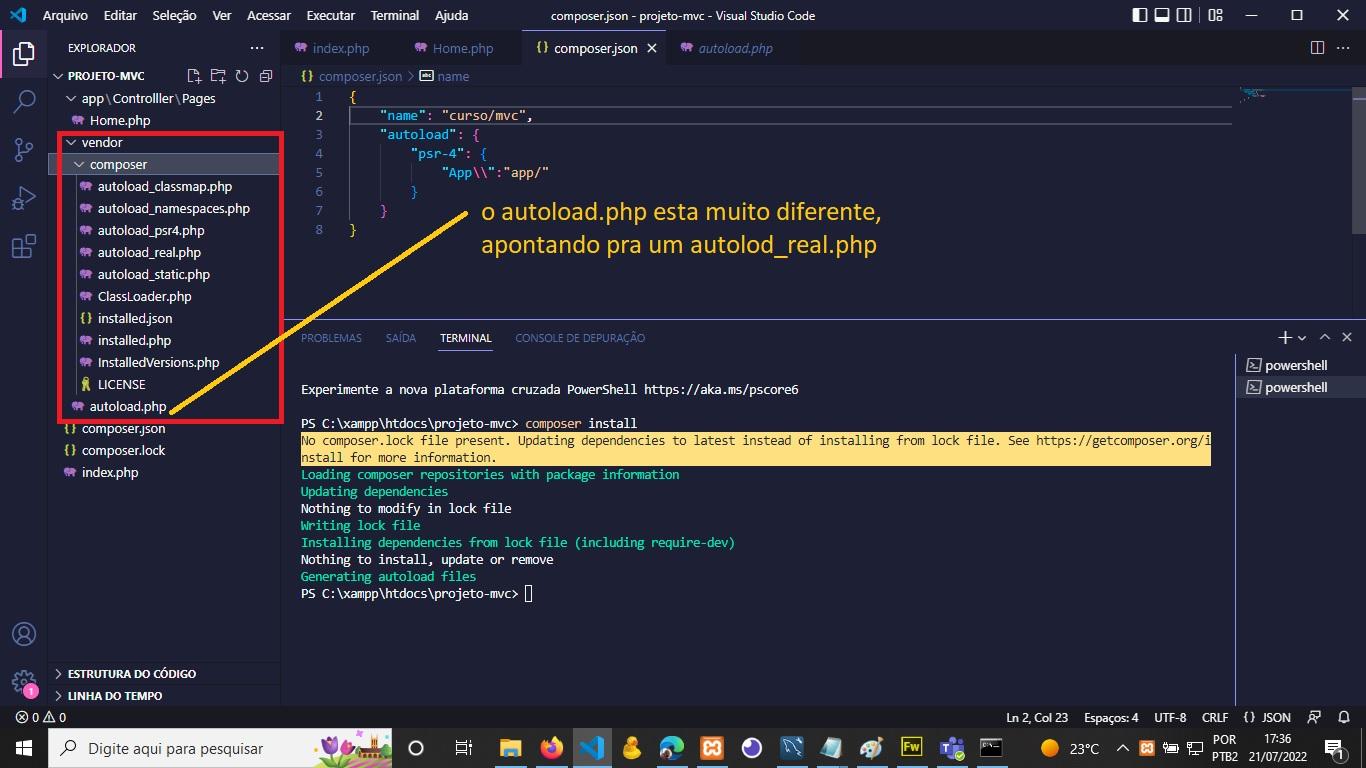
Task: Open ClassLoader.php in explorer
Action: (x=144, y=296)
